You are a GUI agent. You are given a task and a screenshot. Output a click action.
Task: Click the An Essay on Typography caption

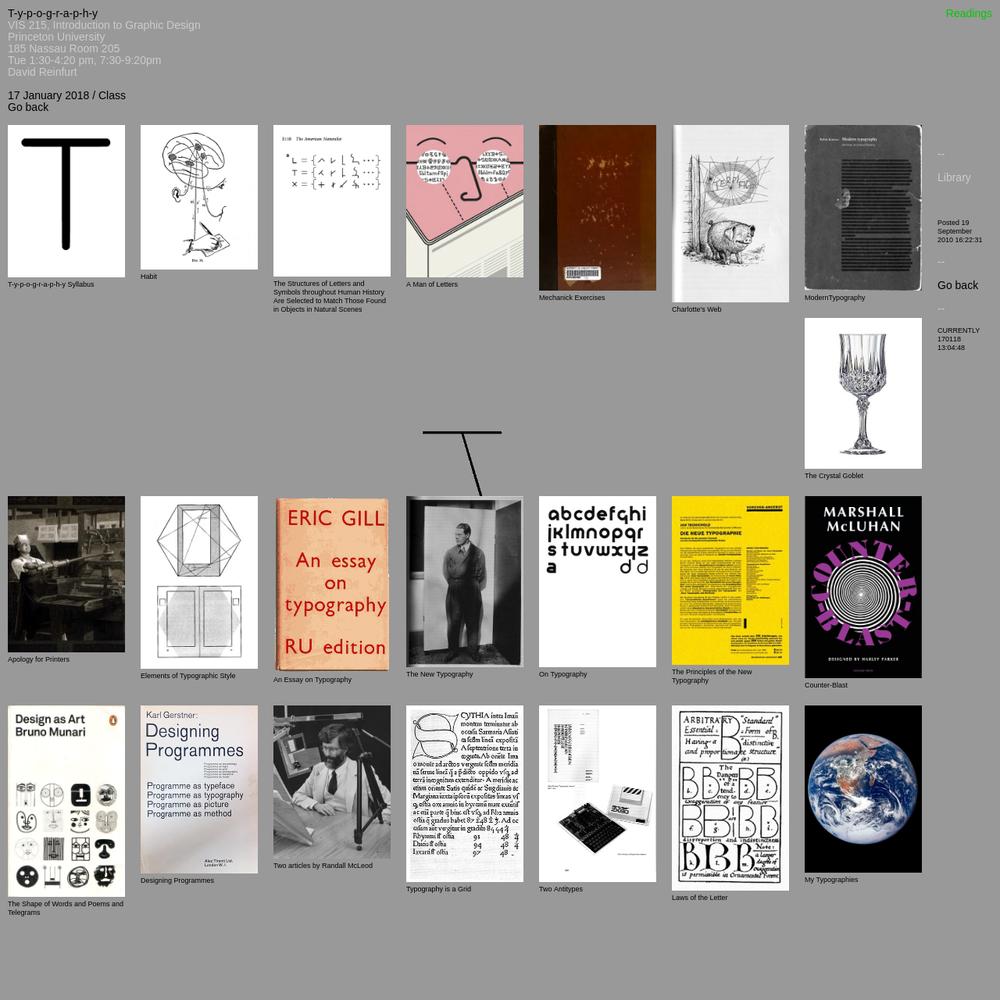tap(312, 680)
